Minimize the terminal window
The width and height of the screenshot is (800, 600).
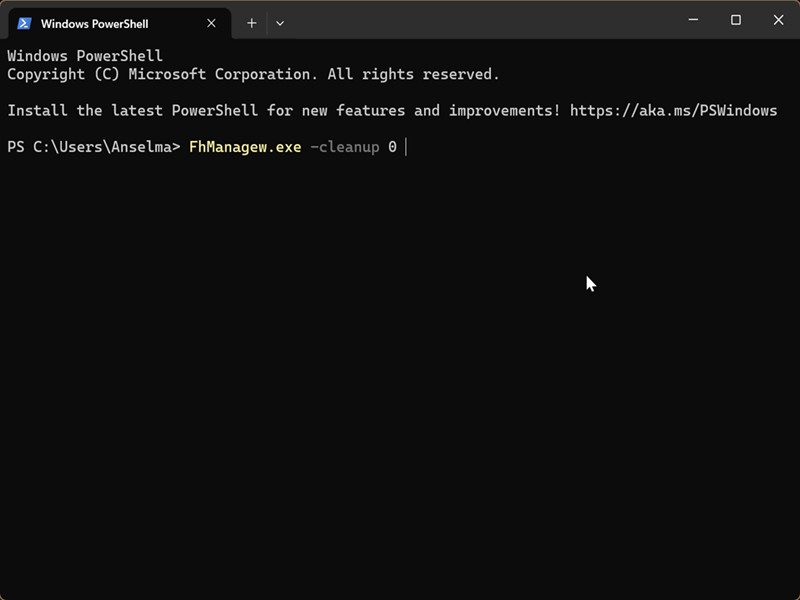coord(692,20)
